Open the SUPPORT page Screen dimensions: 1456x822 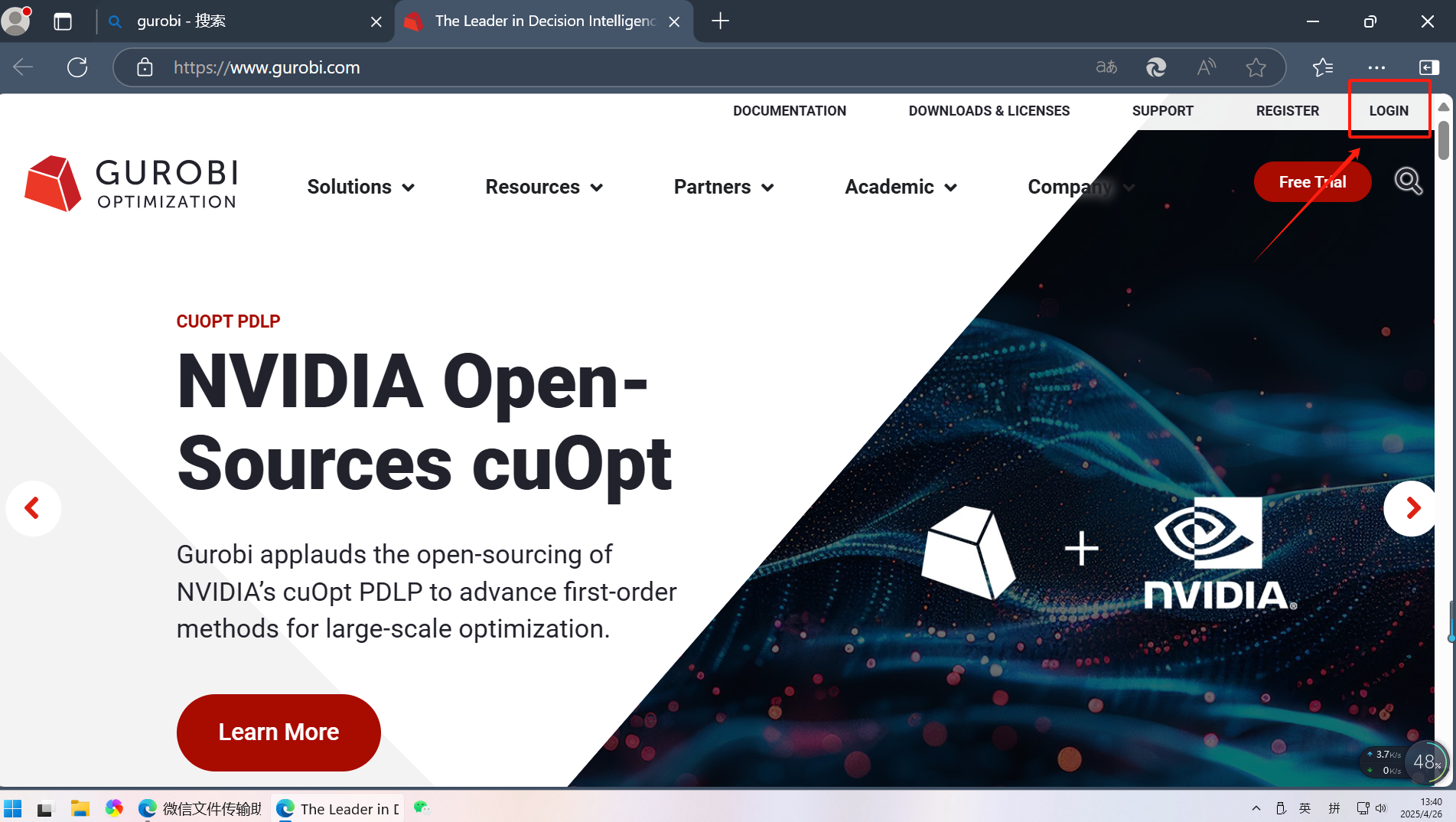coord(1163,111)
